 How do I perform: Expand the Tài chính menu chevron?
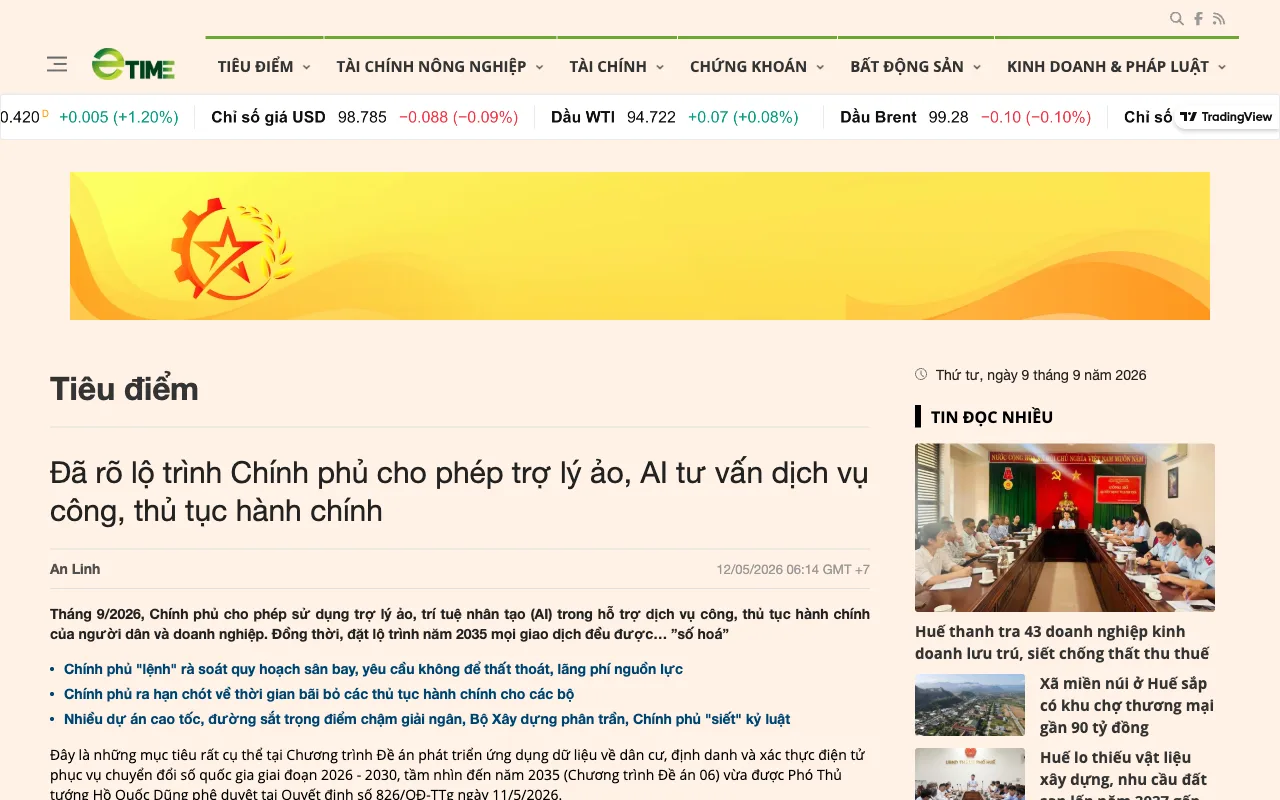pyautogui.click(x=659, y=67)
